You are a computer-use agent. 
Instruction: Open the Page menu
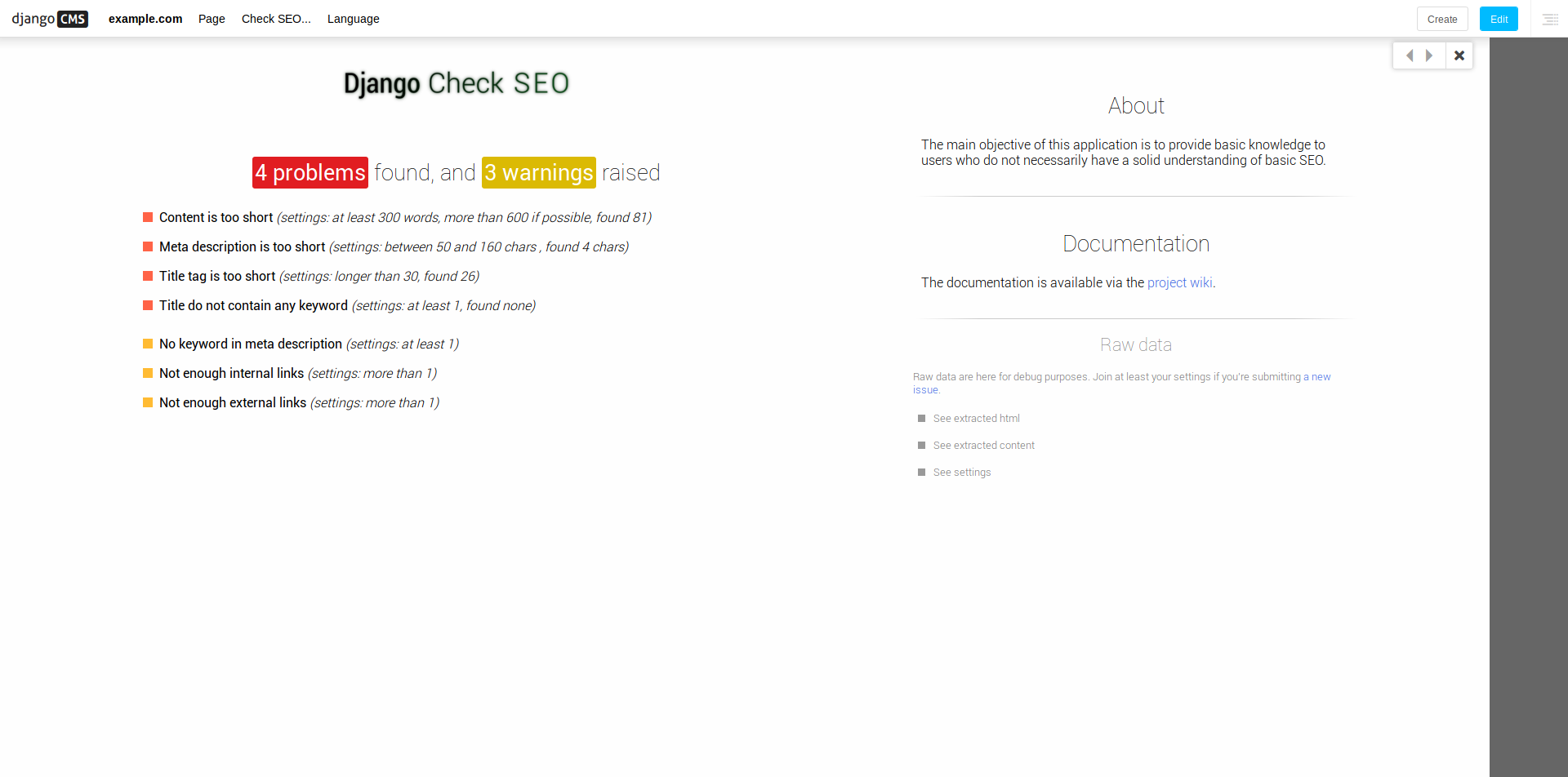(212, 19)
